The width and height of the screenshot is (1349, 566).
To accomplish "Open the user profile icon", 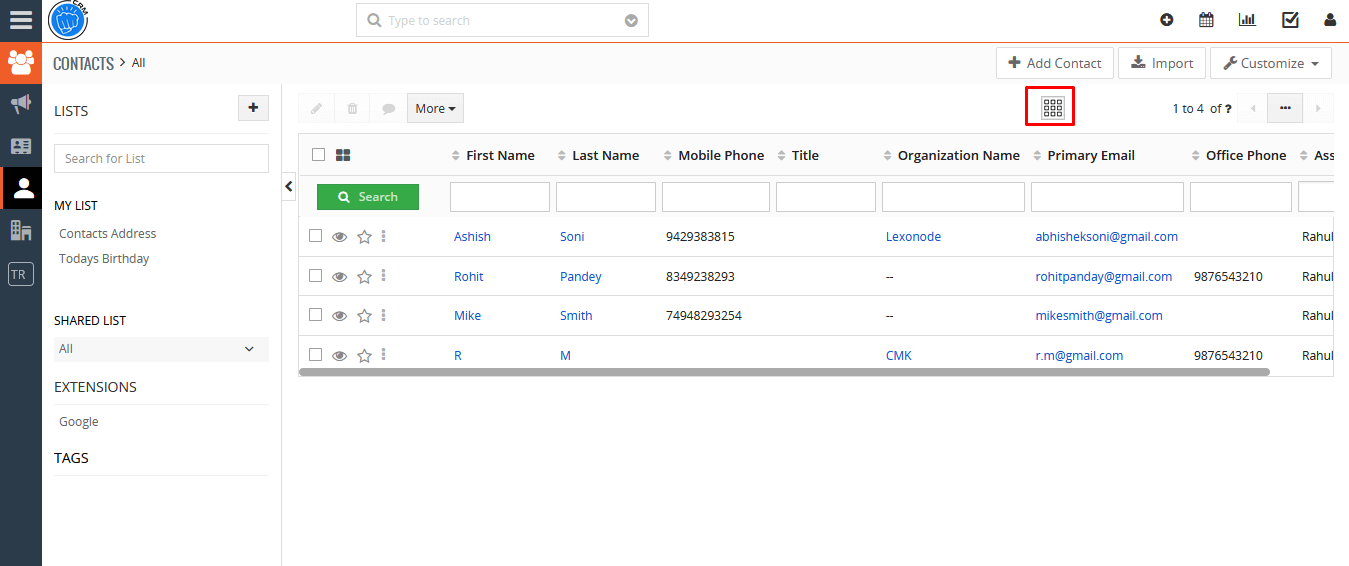I will [1330, 20].
